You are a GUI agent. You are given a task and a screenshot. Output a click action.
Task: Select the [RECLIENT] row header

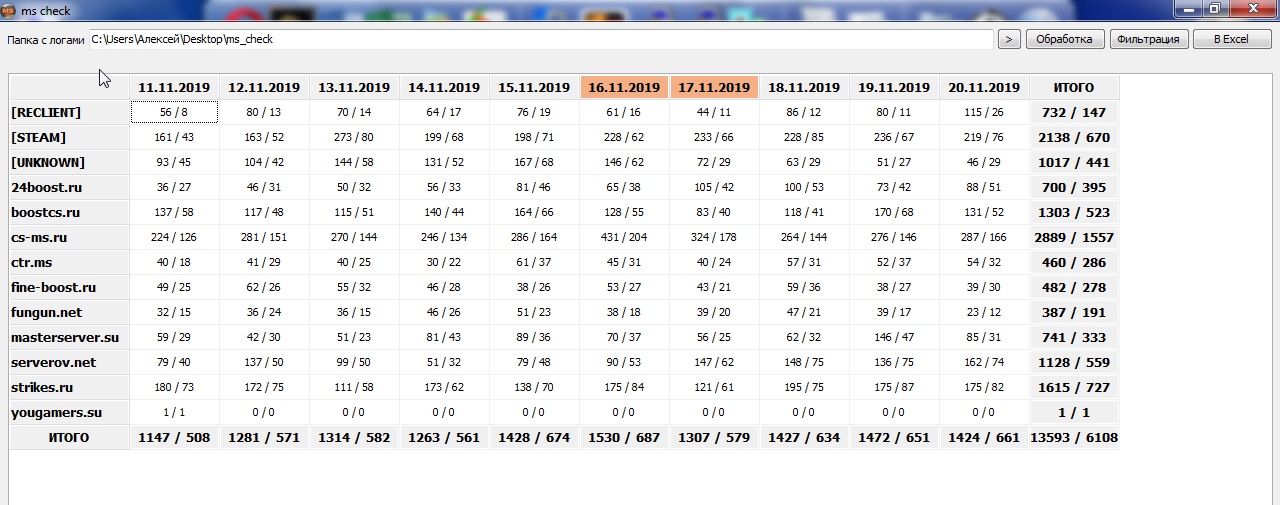(x=69, y=112)
